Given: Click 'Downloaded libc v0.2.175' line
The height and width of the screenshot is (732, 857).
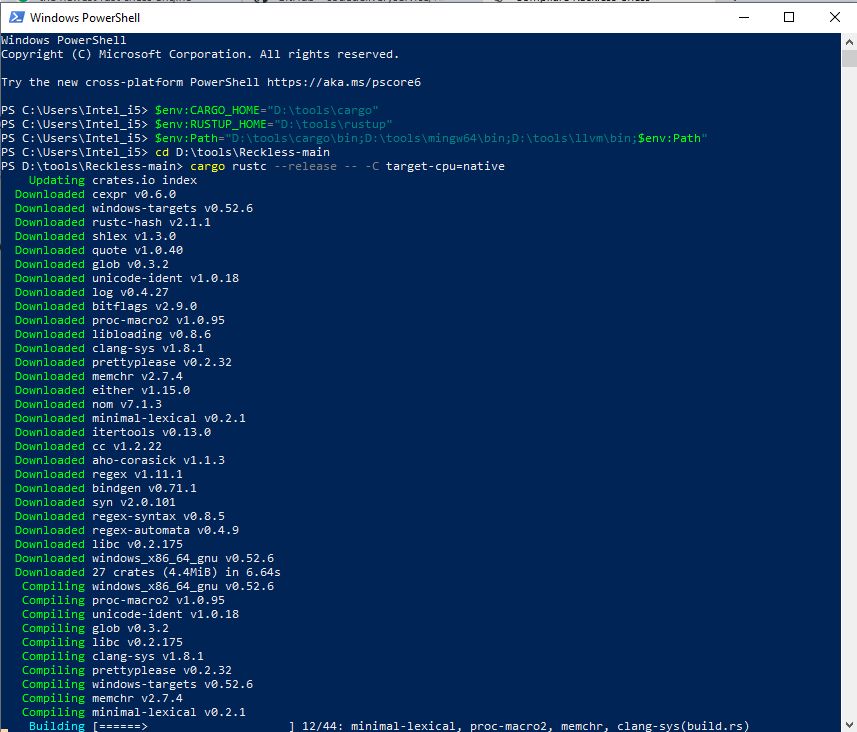Looking at the screenshot, I should 99,544.
